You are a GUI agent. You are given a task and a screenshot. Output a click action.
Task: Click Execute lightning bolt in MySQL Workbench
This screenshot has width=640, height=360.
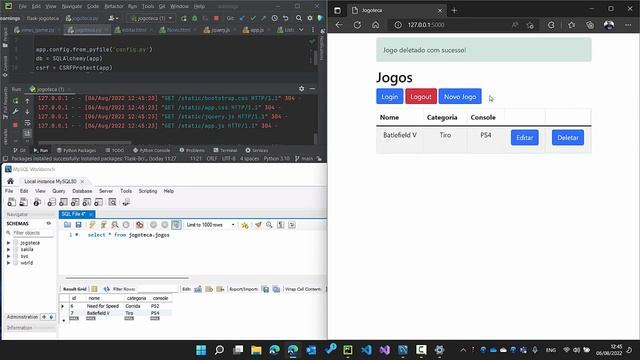92,225
